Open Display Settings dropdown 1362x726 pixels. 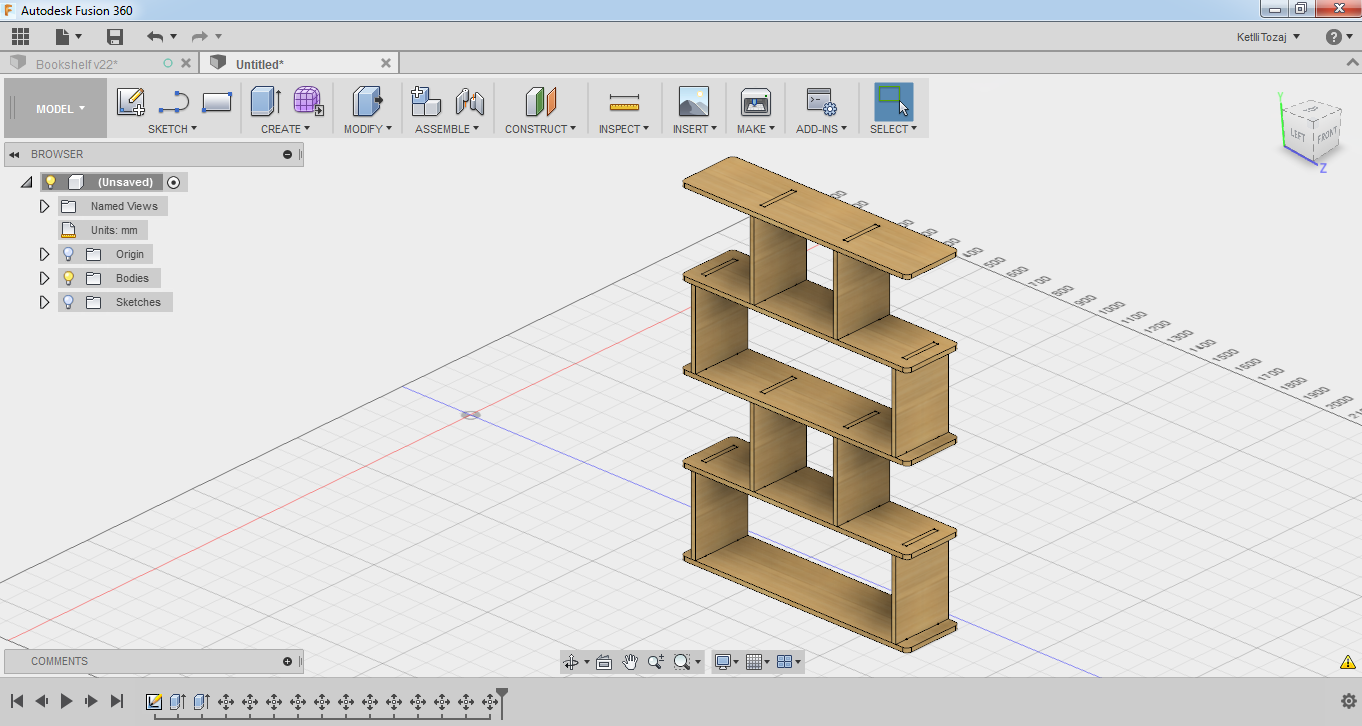point(727,662)
